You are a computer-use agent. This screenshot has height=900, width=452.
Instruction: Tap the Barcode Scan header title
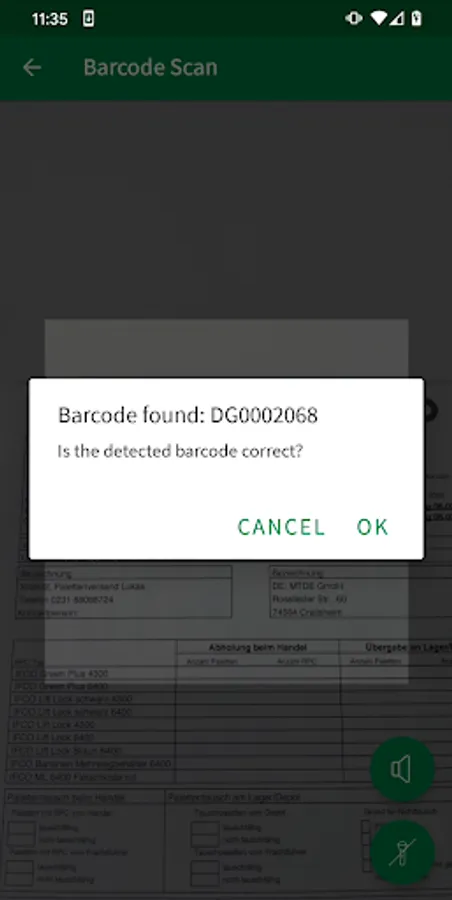pos(150,68)
